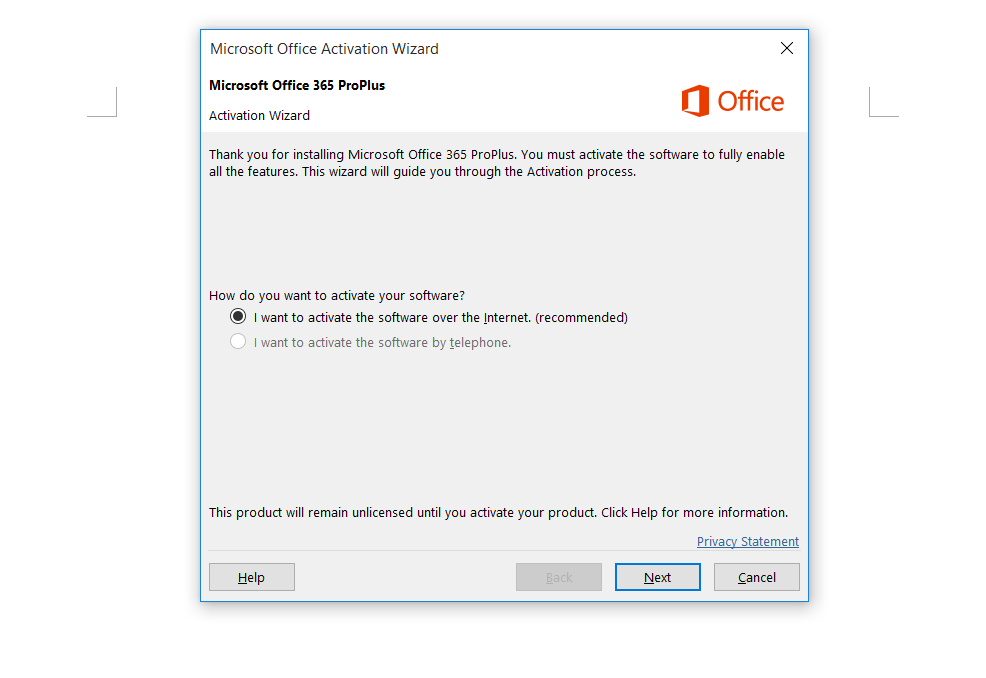
Task: Click the Microsoft Office Activation Wizard title
Action: tap(323, 48)
